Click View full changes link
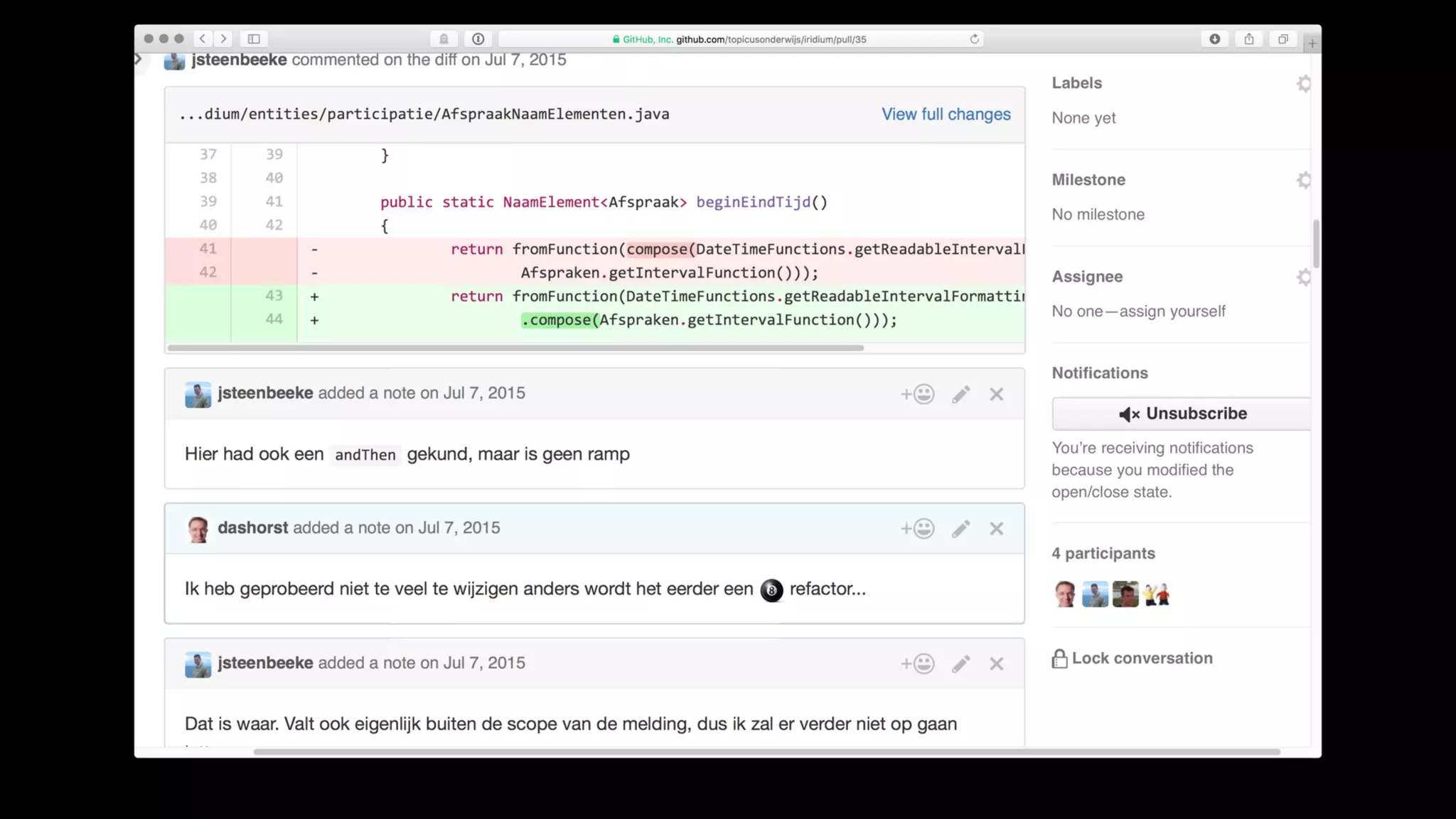Image resolution: width=1456 pixels, height=819 pixels. [946, 114]
